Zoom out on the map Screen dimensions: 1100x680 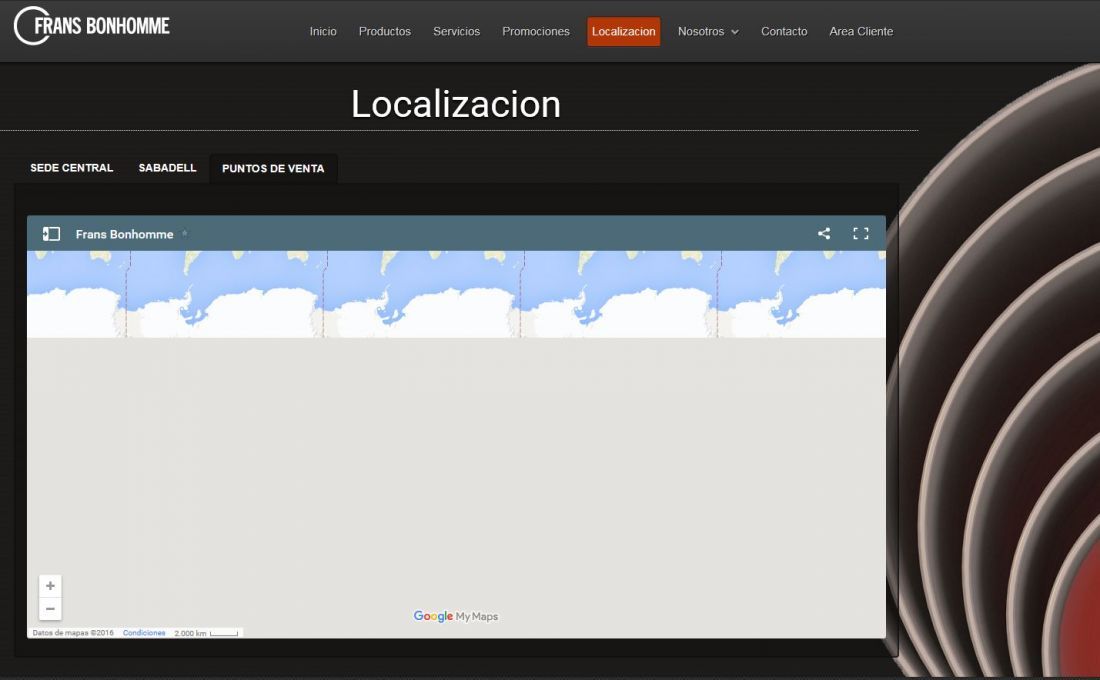click(x=51, y=608)
